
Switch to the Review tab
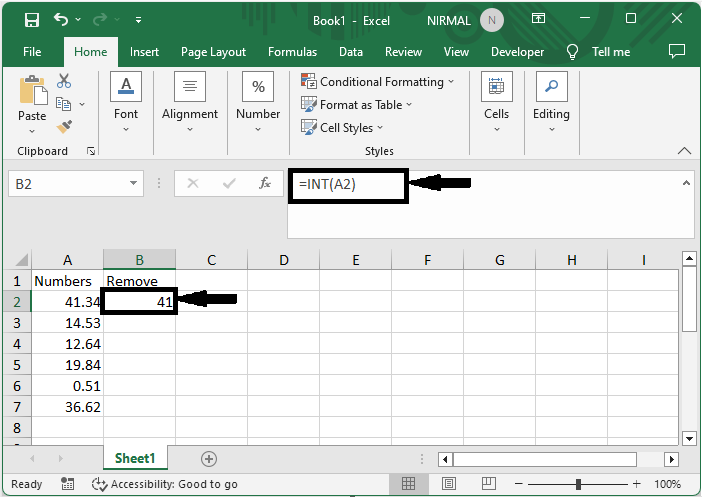[403, 52]
